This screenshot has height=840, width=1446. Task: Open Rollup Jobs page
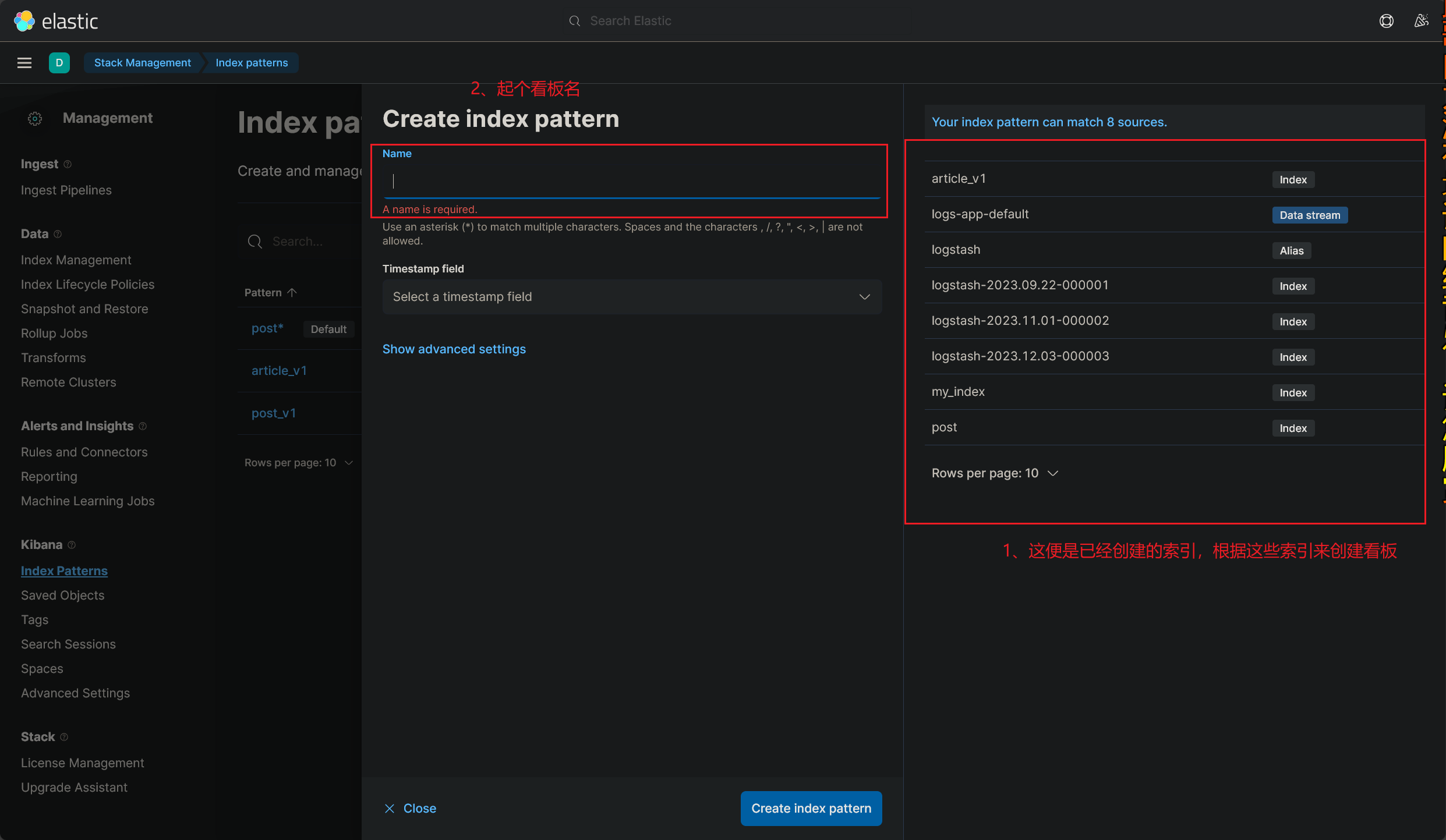pyautogui.click(x=54, y=334)
